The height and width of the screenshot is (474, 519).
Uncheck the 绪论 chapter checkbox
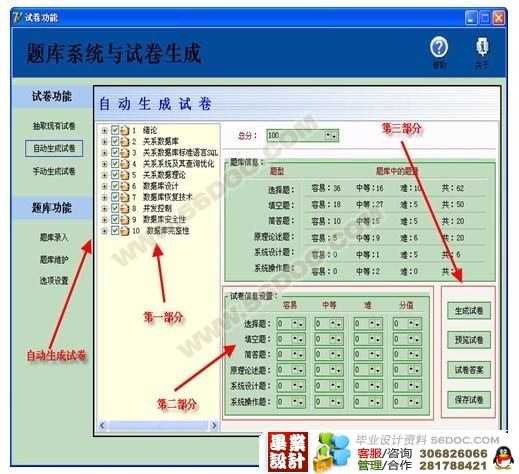tap(115, 130)
